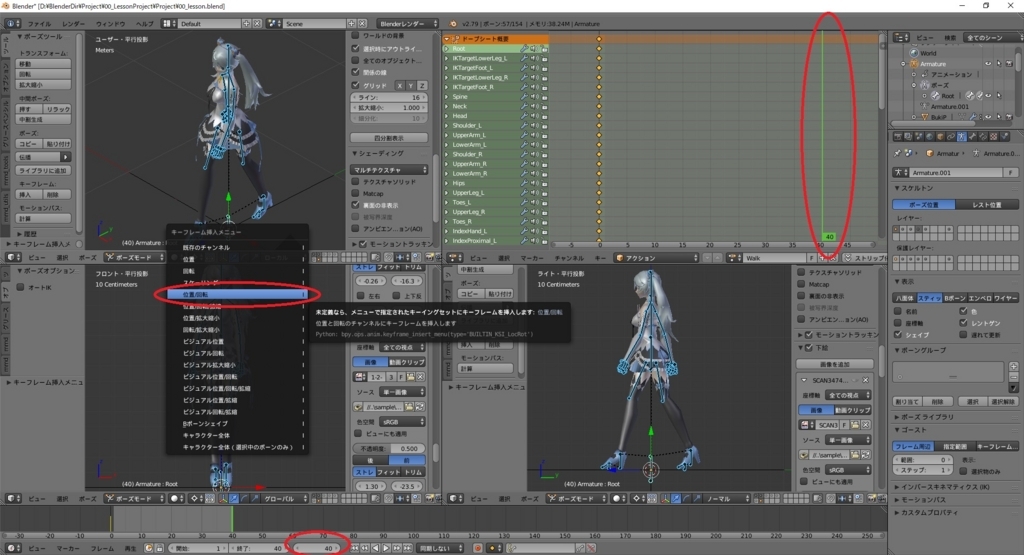The width and height of the screenshot is (1024, 555).
Task: Click the auto keyframe record button
Action: pos(477,548)
